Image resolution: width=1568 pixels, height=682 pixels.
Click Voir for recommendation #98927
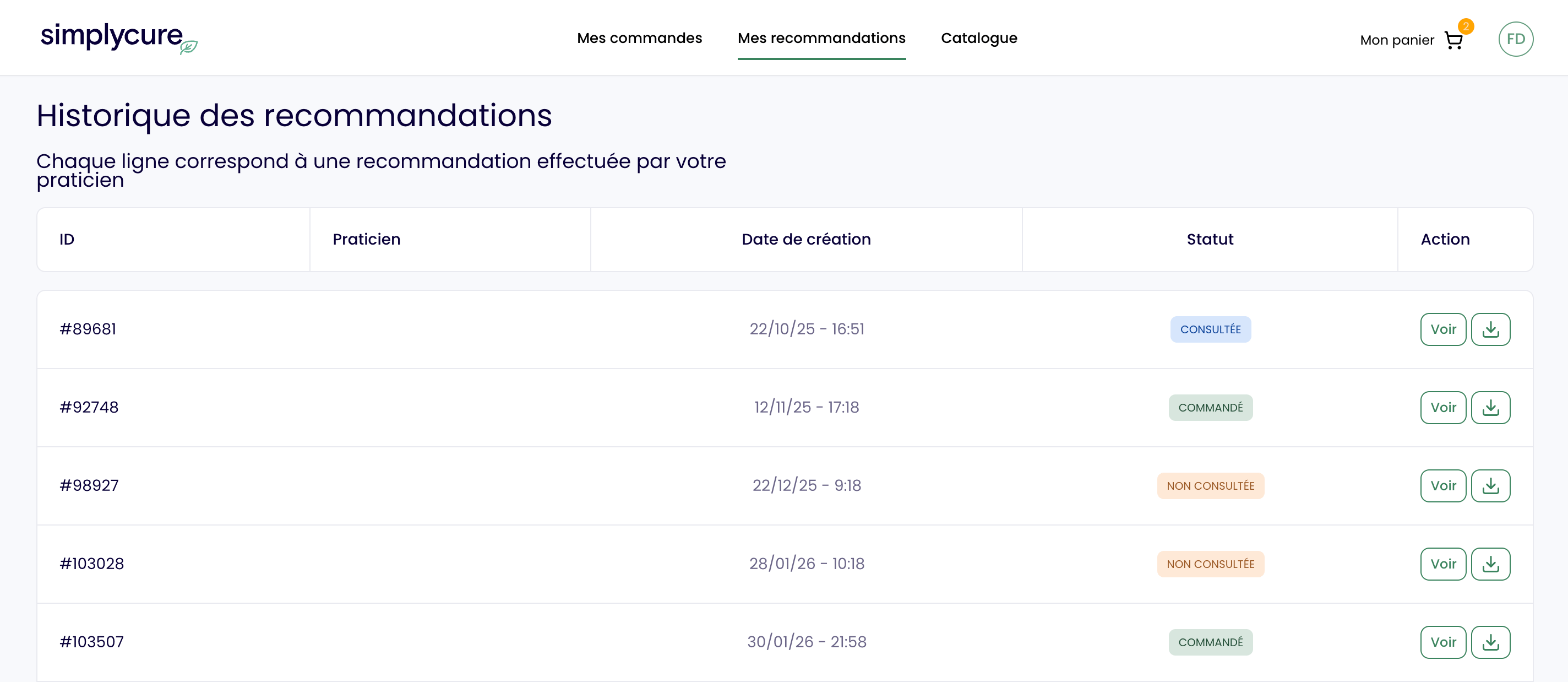(1442, 485)
